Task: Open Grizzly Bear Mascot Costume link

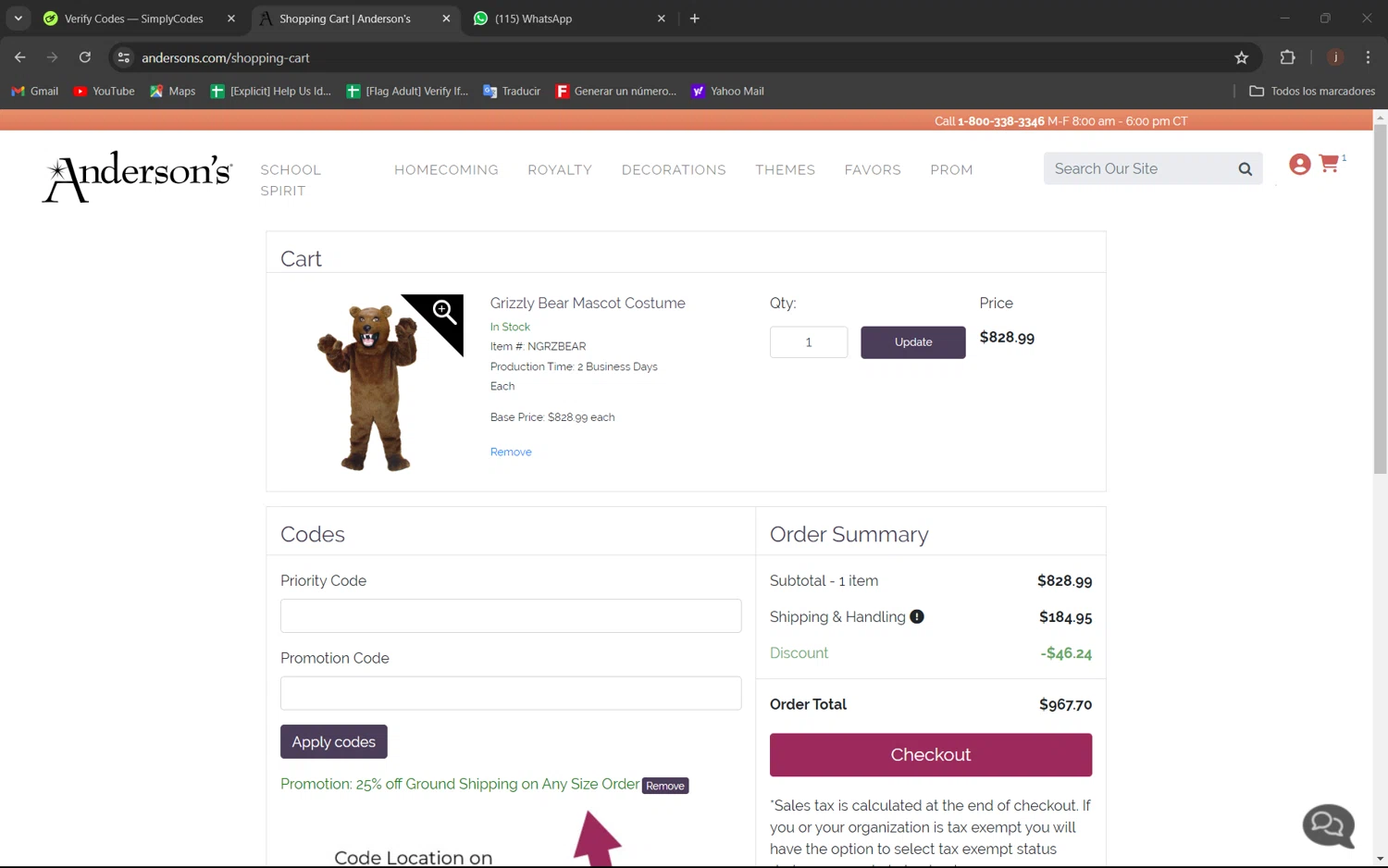Action: coord(588,304)
